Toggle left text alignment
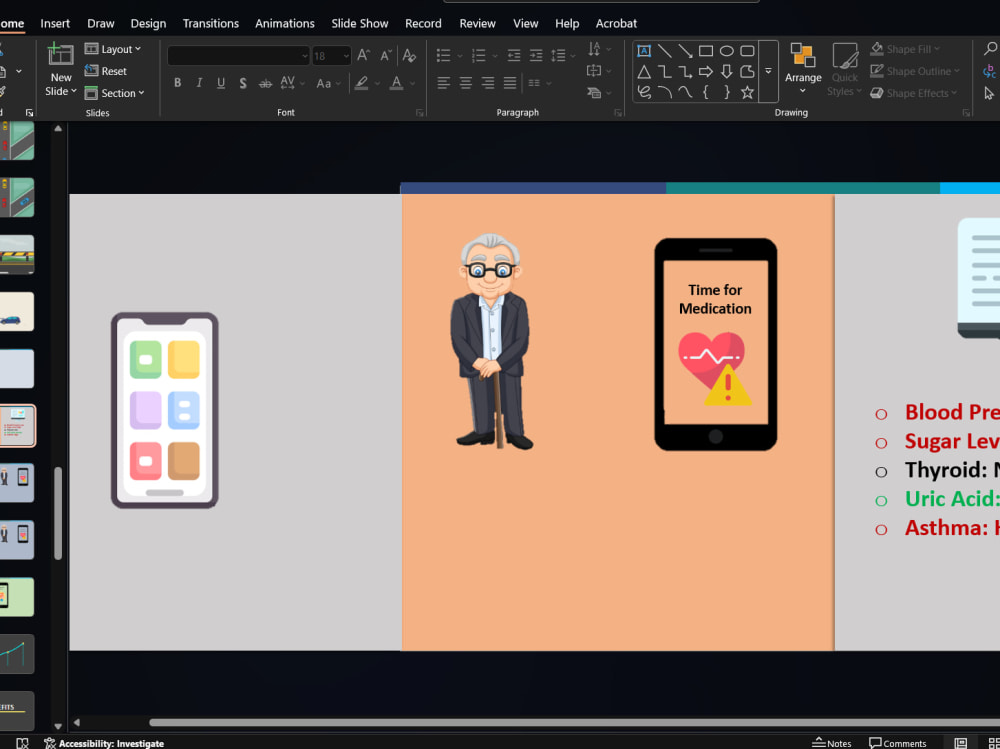Viewport: 1000px width, 749px height. point(443,83)
